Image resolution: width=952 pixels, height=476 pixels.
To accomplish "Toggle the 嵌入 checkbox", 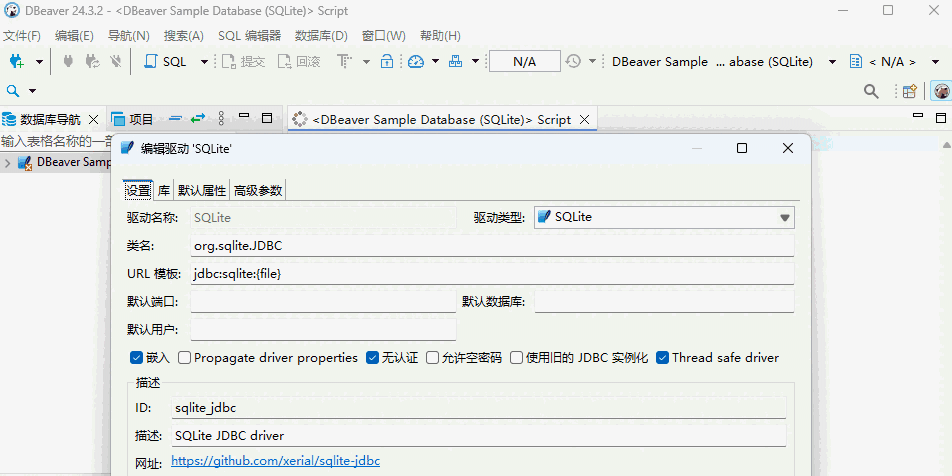I will click(136, 358).
